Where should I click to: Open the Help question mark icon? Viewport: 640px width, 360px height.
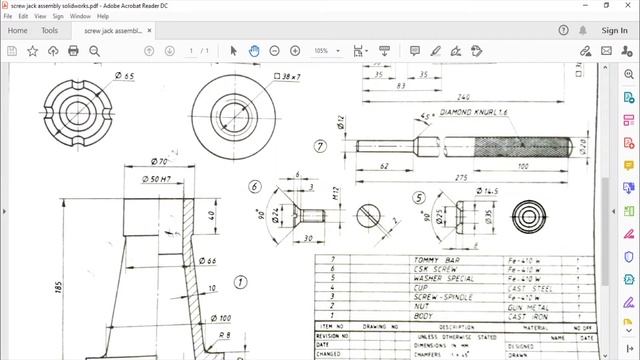563,30
